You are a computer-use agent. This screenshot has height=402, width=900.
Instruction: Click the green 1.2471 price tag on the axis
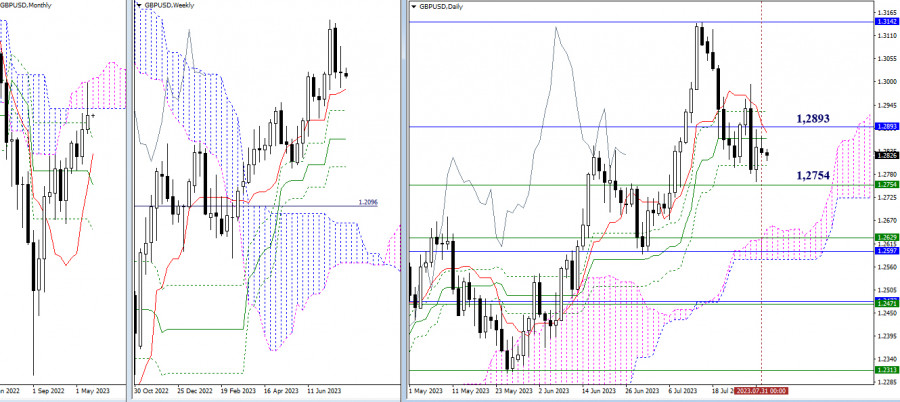[x=886, y=303]
